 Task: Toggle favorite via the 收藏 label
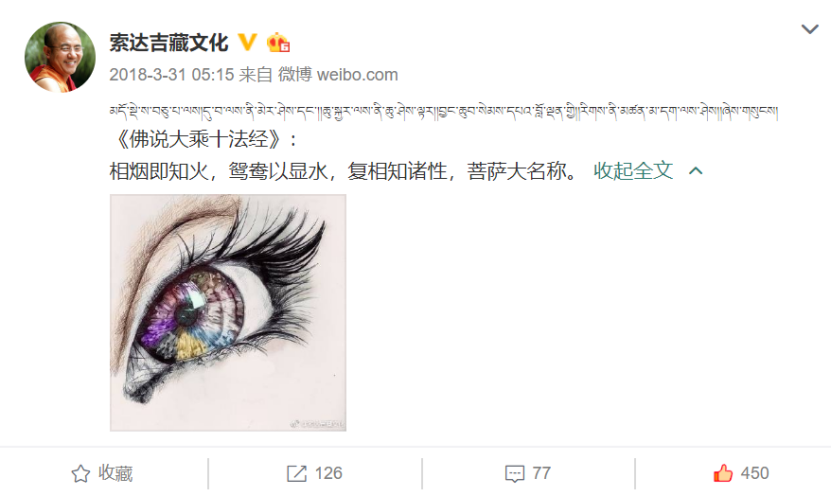tap(115, 473)
